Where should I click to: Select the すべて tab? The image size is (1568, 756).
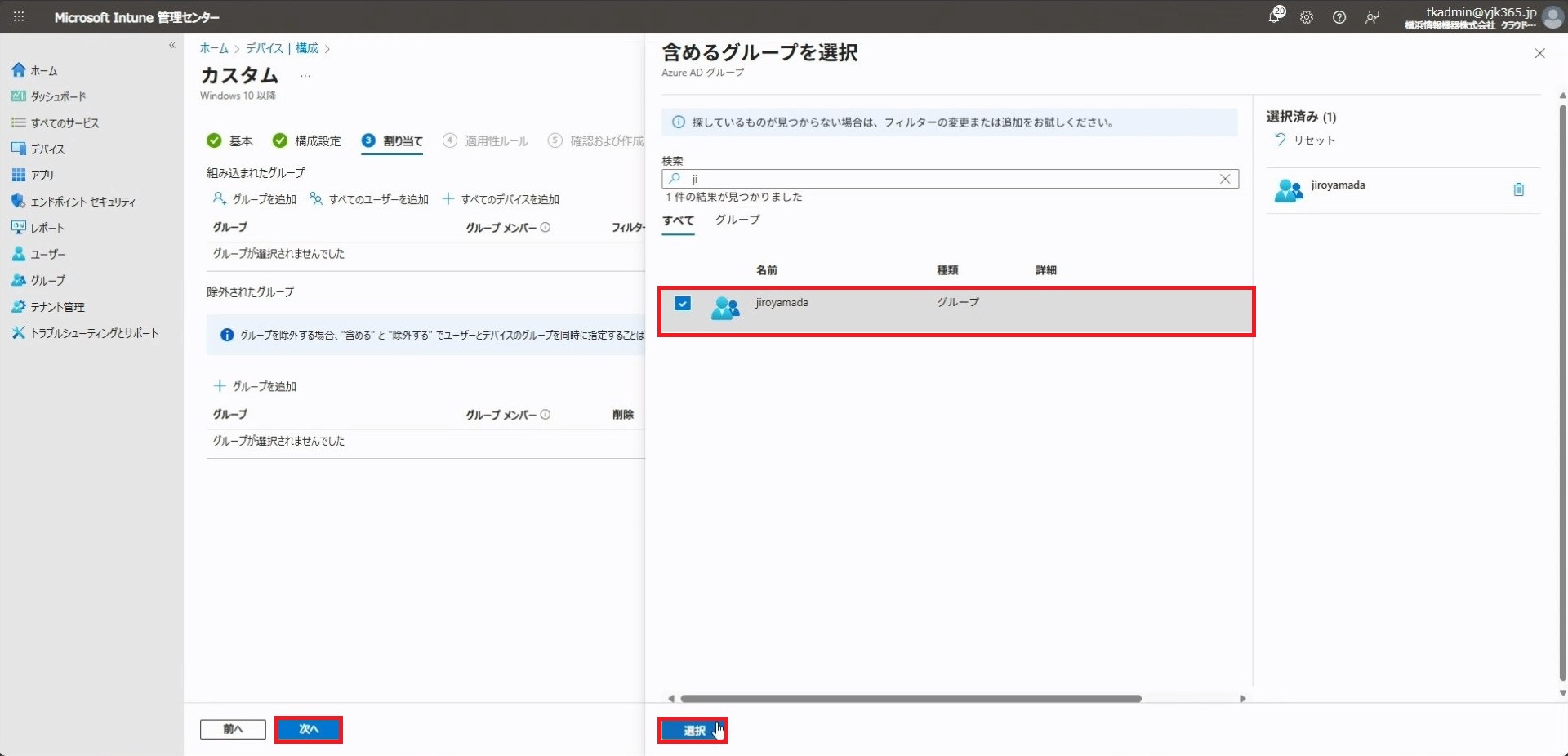[678, 220]
